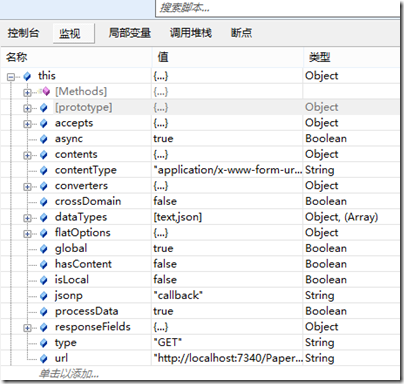Image resolution: width=404 pixels, height=384 pixels.
Task: Click the 名称 column header
Action: coord(76,57)
